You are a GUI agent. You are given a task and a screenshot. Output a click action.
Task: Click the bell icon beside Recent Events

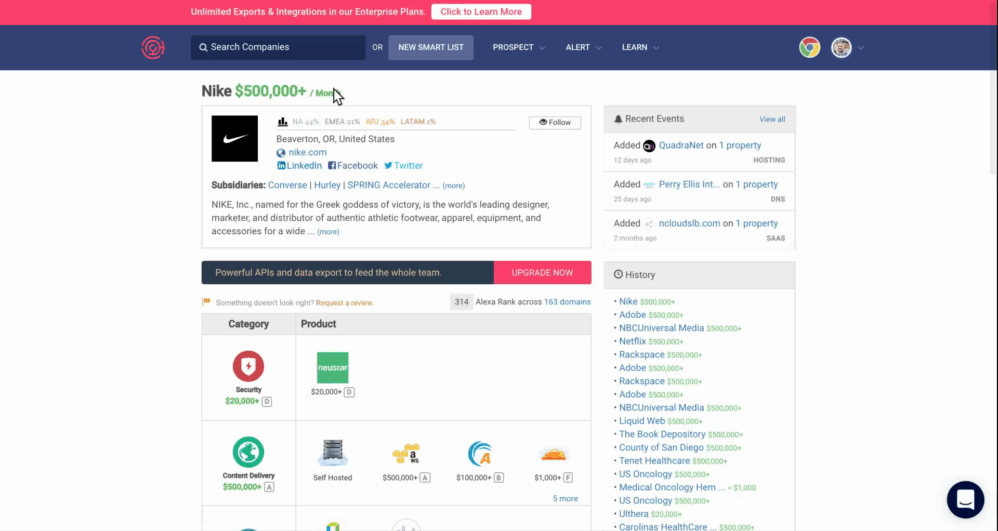(618, 119)
